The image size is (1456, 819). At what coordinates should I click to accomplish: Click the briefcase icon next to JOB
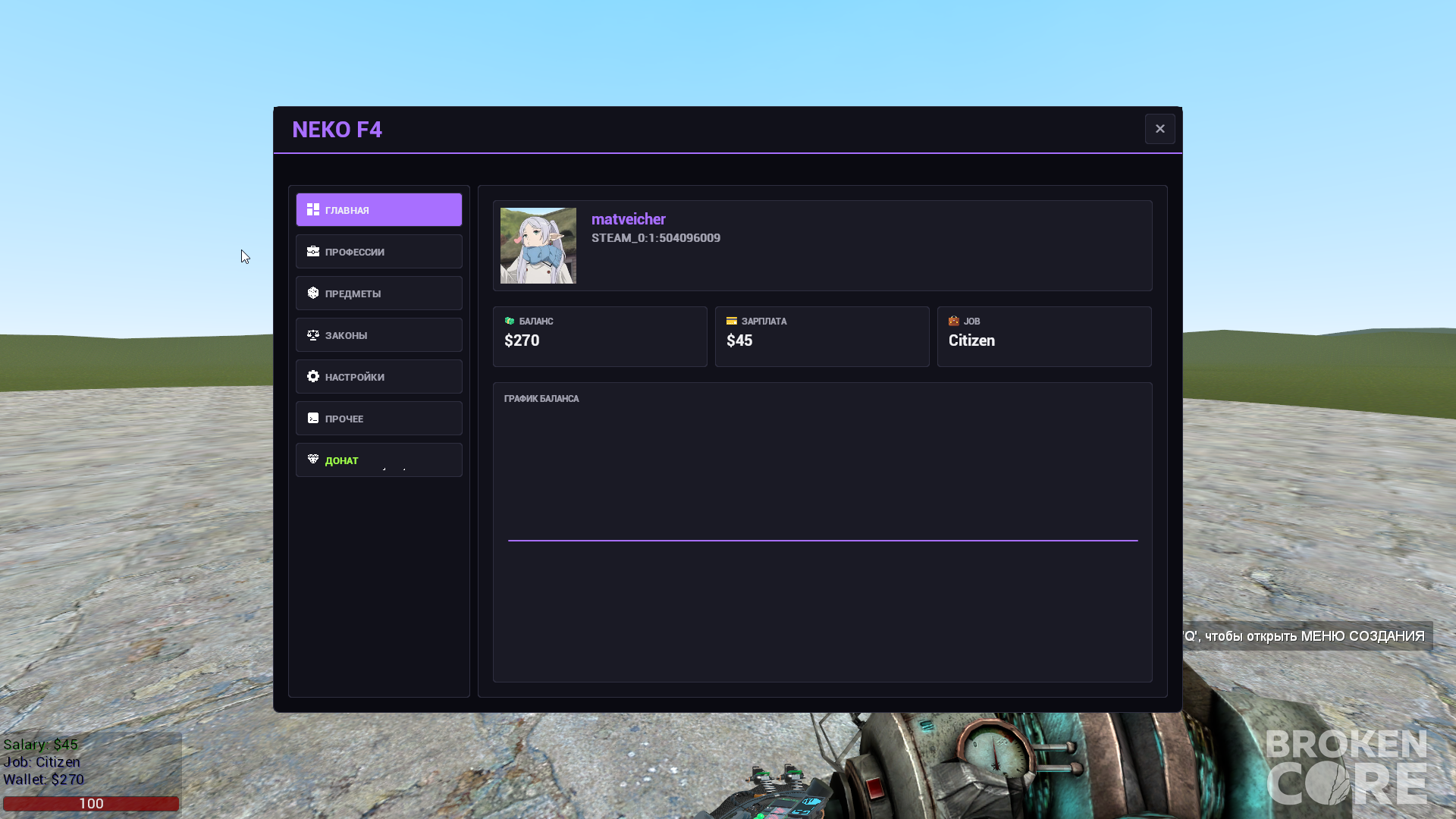click(x=954, y=321)
